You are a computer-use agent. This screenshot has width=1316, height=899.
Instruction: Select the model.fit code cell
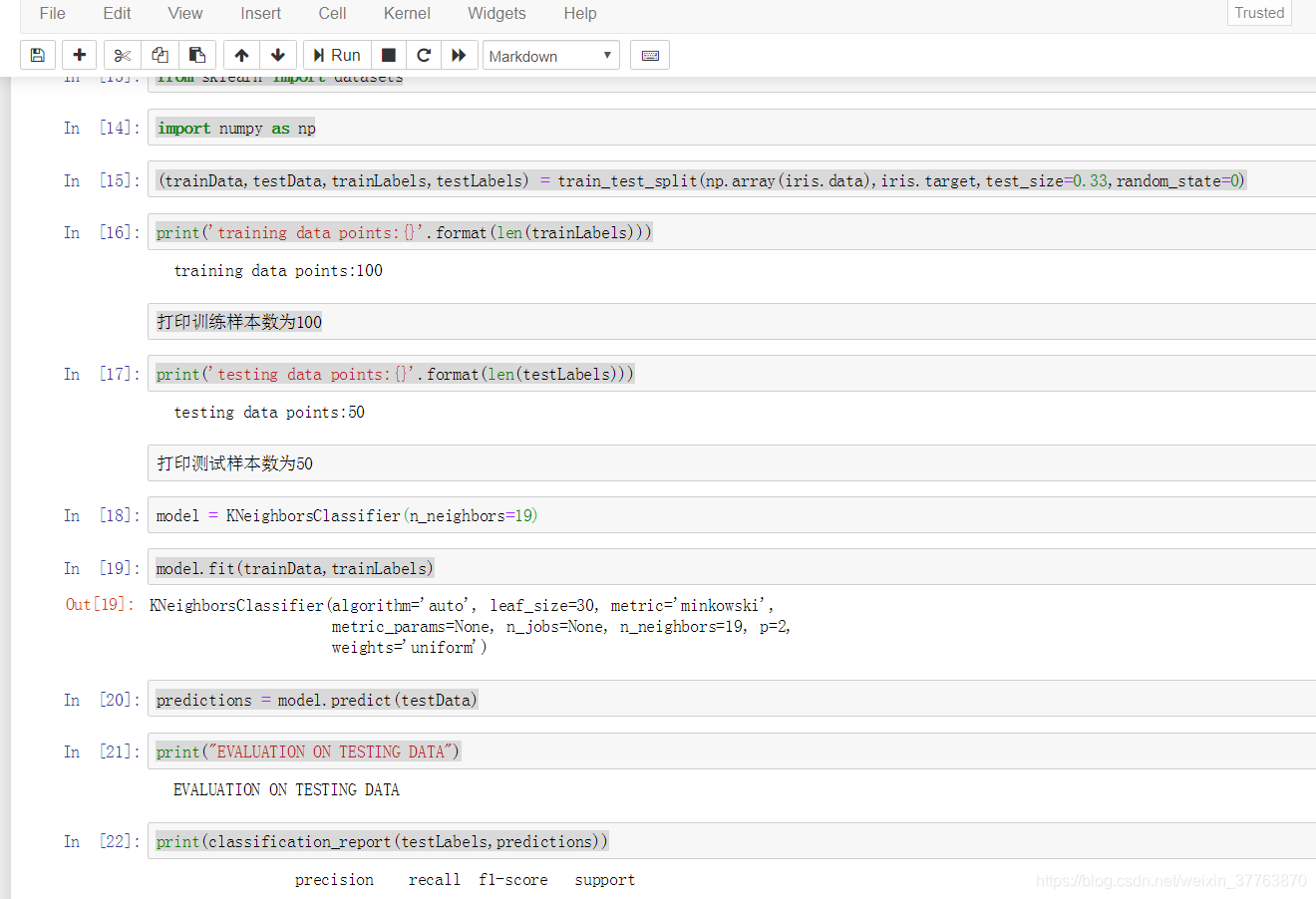tap(732, 568)
